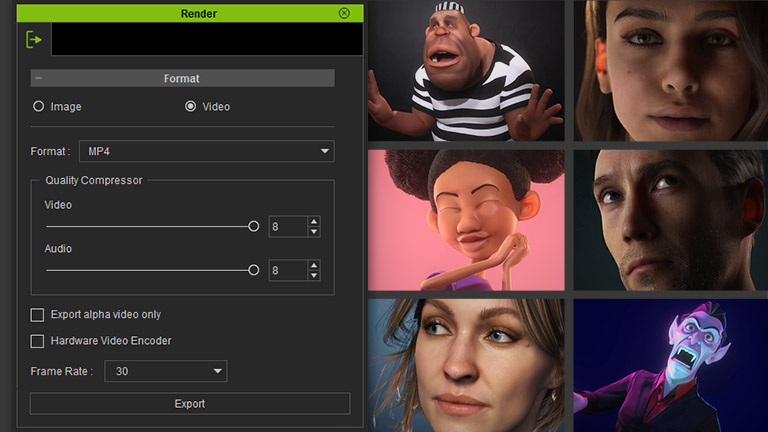This screenshot has width=768, height=432.
Task: Open the MP4 format dropdown
Action: (x=206, y=151)
